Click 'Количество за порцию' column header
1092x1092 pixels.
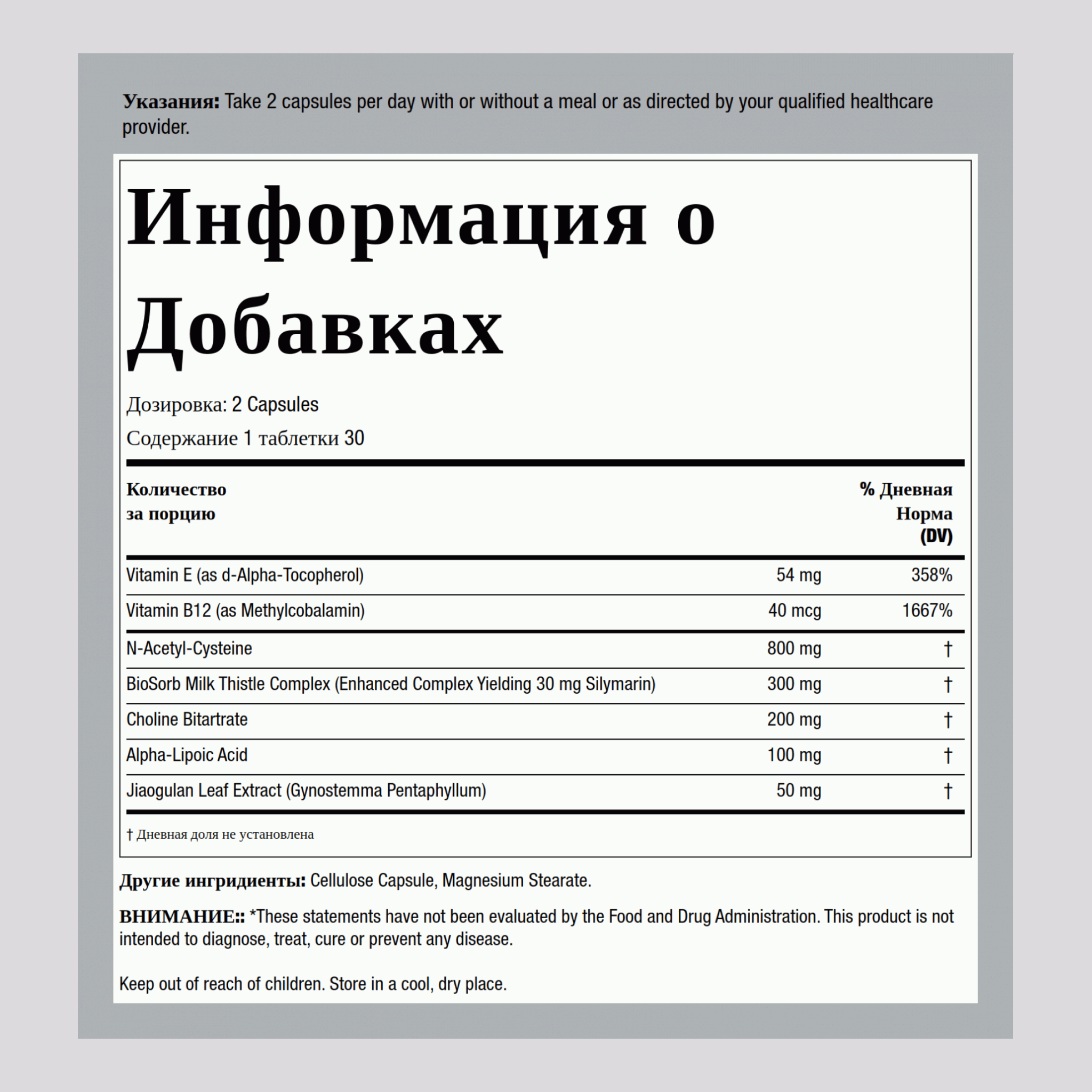(x=176, y=501)
